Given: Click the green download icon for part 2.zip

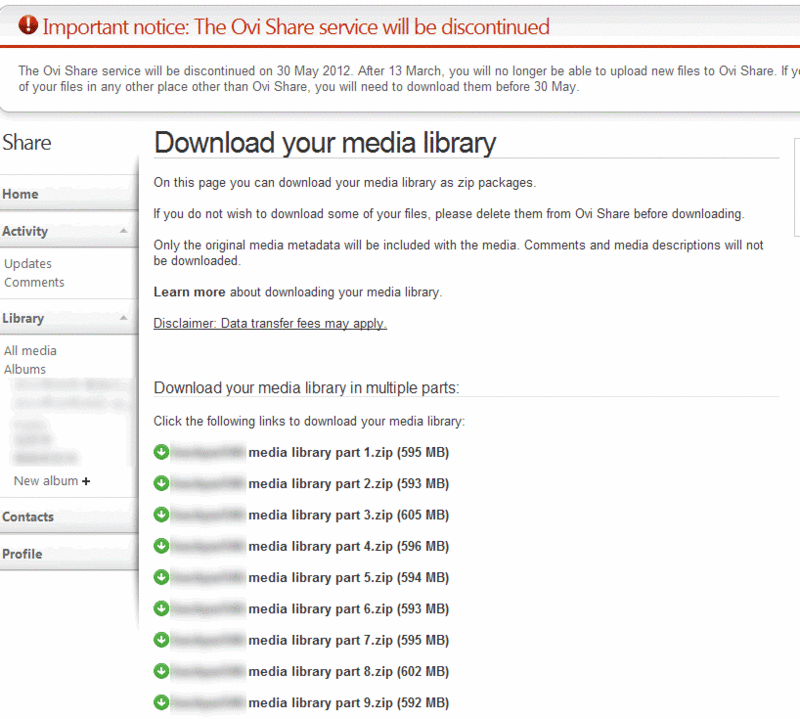Looking at the screenshot, I should [161, 483].
